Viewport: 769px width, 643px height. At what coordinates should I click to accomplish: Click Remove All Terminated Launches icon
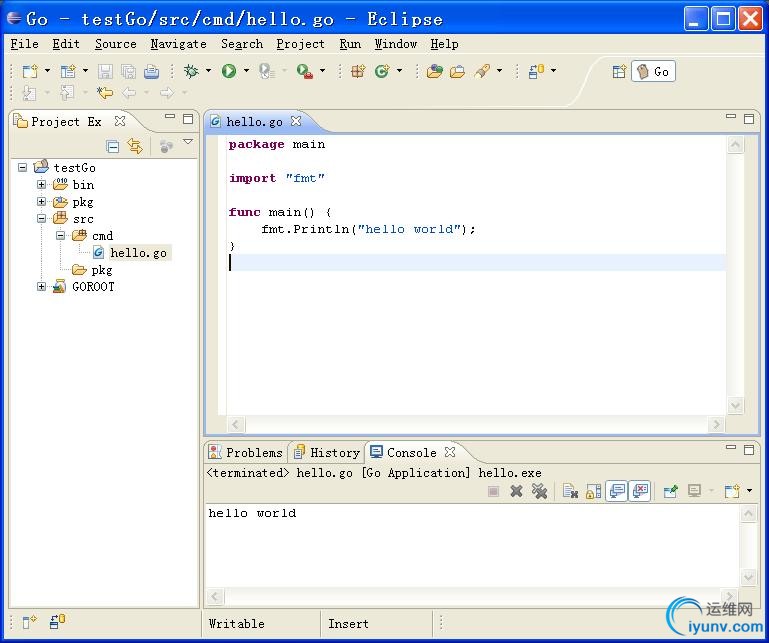click(x=539, y=491)
